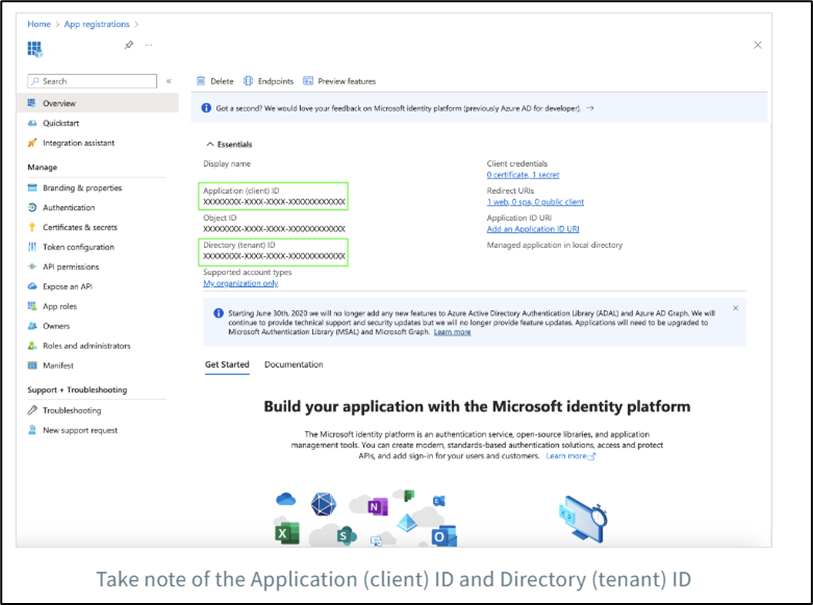Click the ADAL notice info icon

point(218,313)
